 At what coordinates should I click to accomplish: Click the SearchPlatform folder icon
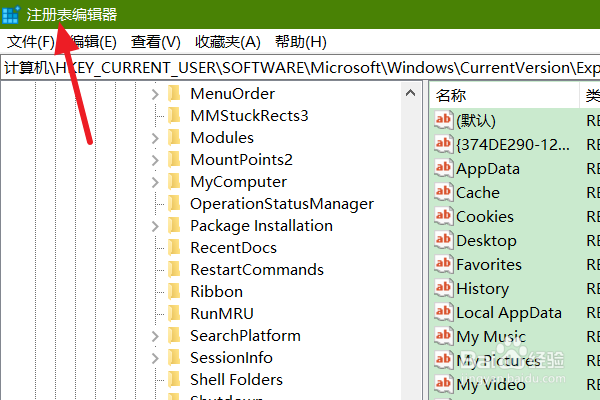[x=174, y=335]
